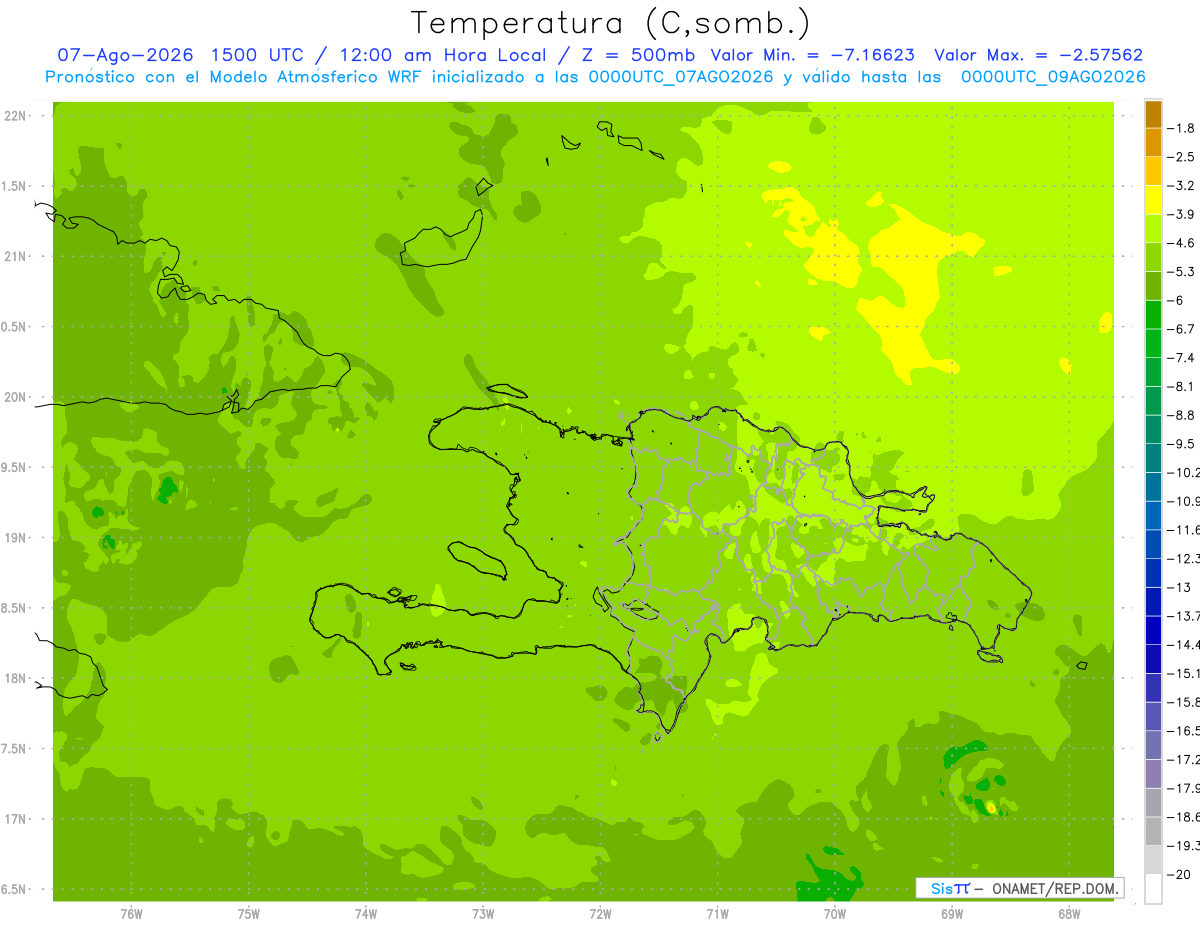
Task: Click the "72W" longitude label
Action: click(x=600, y=913)
